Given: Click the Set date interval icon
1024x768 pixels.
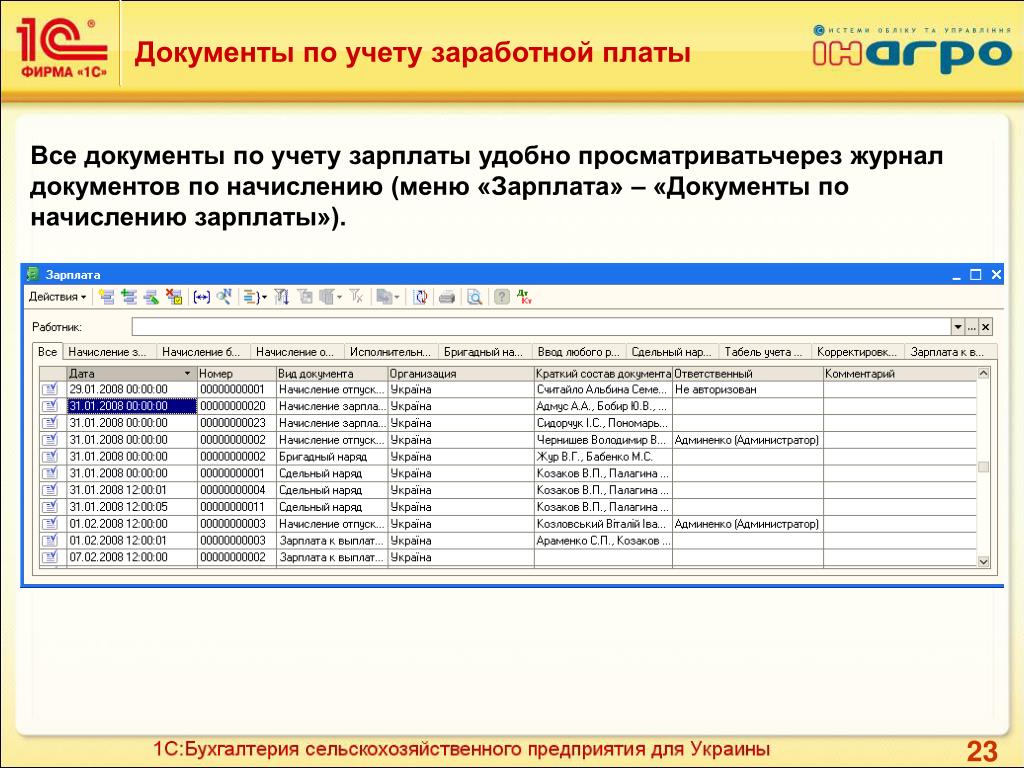Looking at the screenshot, I should (202, 297).
